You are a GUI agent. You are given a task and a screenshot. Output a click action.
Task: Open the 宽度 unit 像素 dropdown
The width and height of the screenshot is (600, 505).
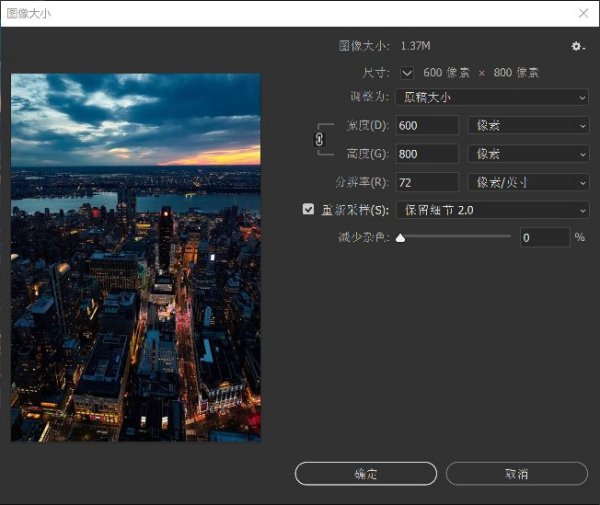[x=528, y=125]
